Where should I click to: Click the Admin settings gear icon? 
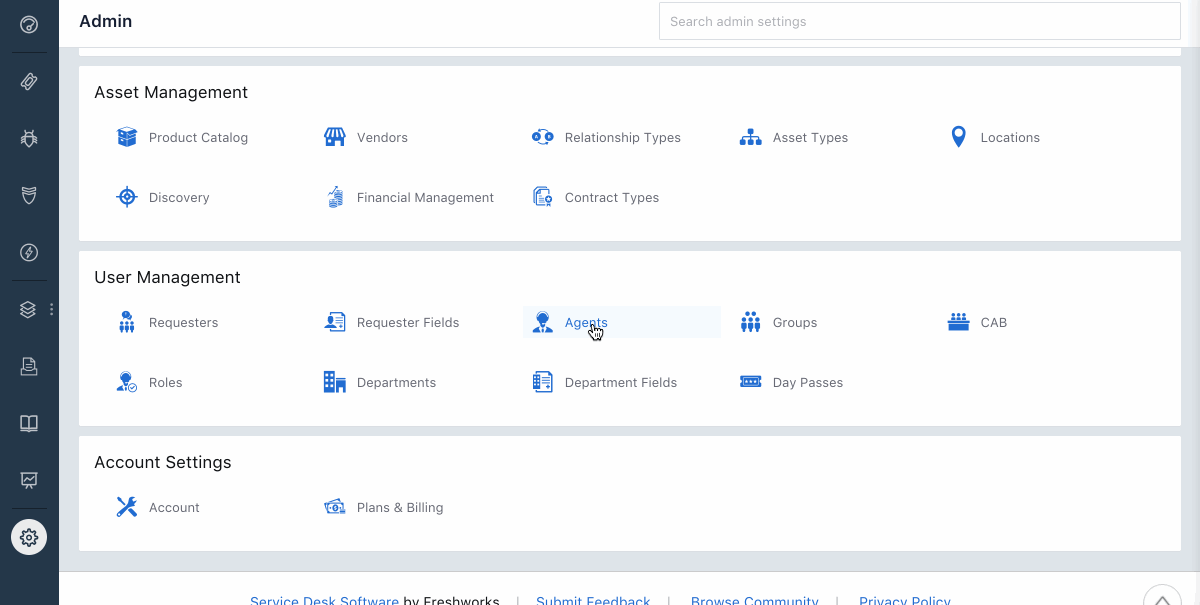point(28,536)
